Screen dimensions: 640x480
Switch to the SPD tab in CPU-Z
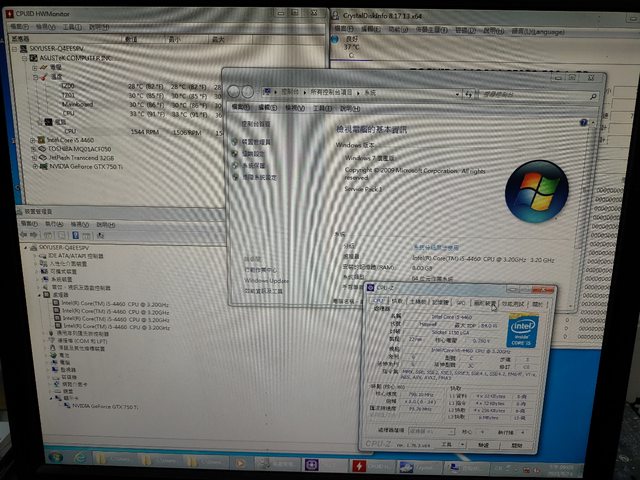[461, 302]
